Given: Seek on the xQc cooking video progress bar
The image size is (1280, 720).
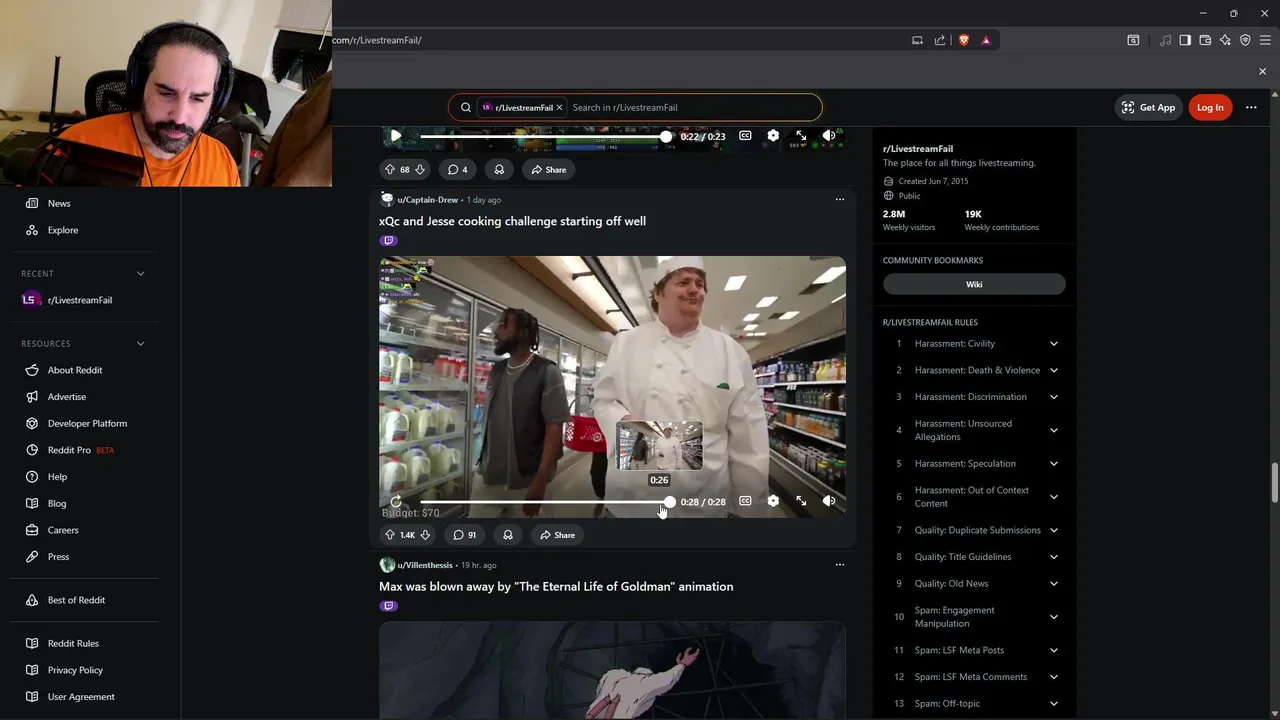Looking at the screenshot, I should pyautogui.click(x=545, y=502).
